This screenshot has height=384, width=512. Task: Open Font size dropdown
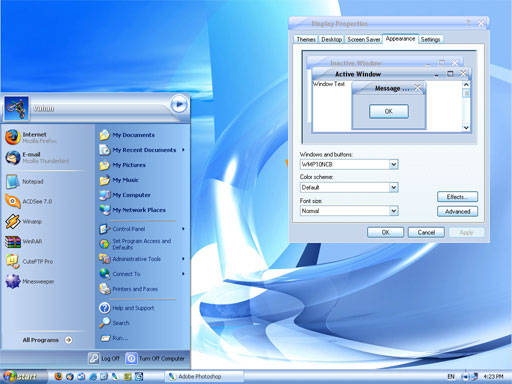[x=394, y=211]
